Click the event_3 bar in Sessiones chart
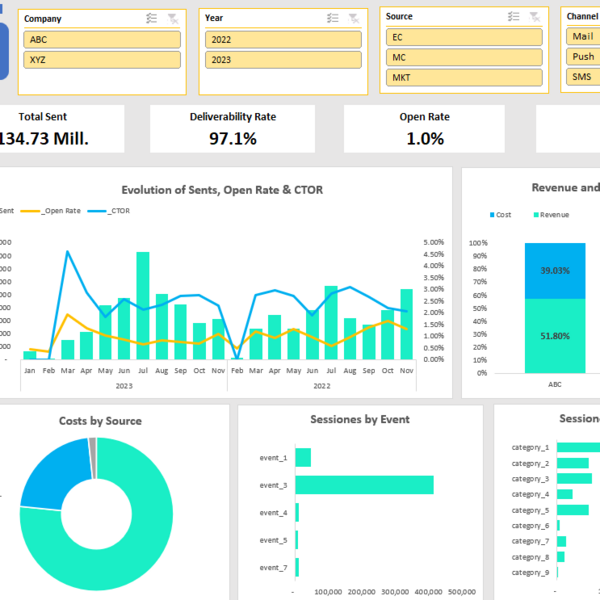Viewport: 600px width, 600px height. pos(364,485)
